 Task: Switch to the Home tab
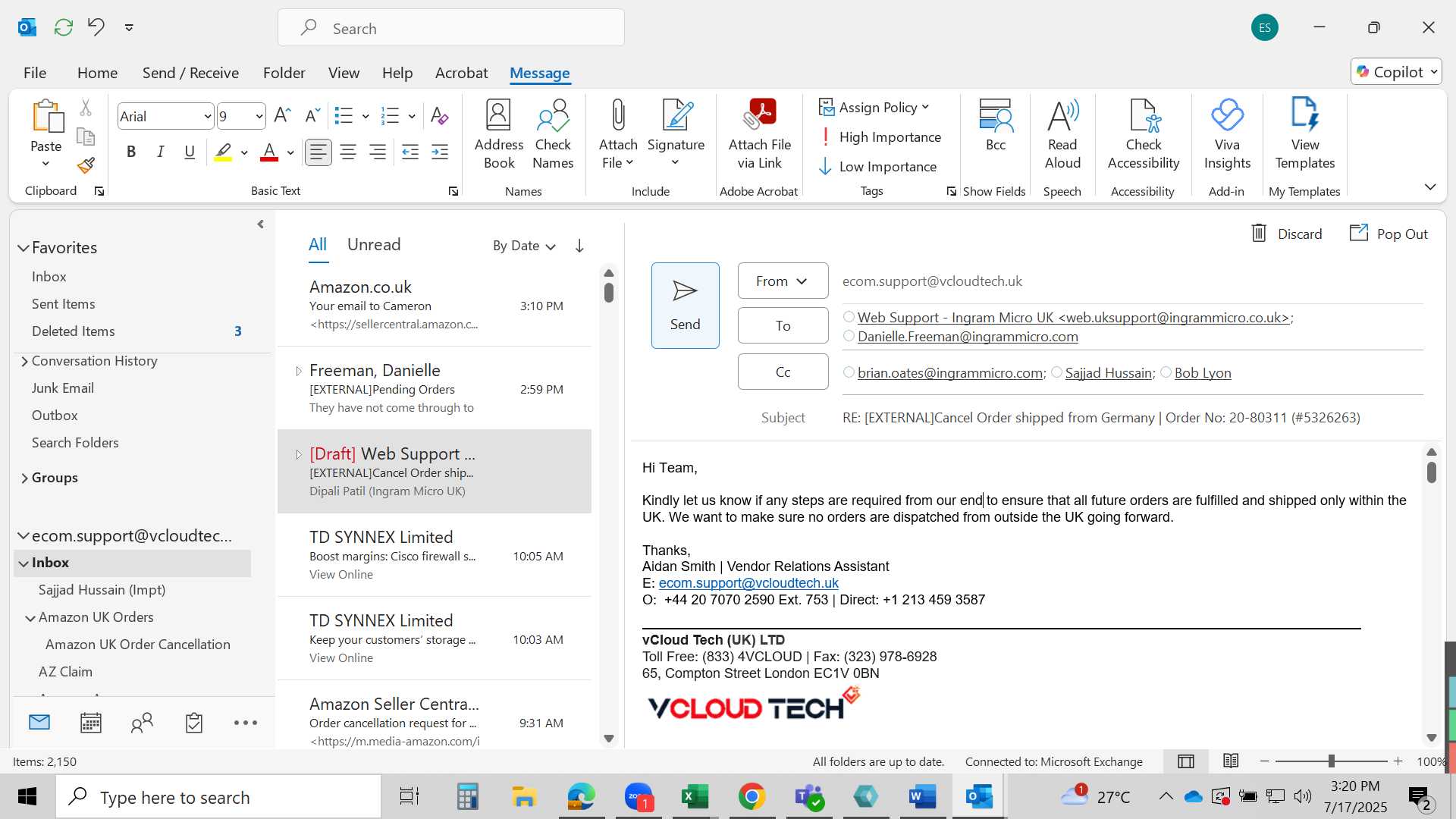[97, 73]
